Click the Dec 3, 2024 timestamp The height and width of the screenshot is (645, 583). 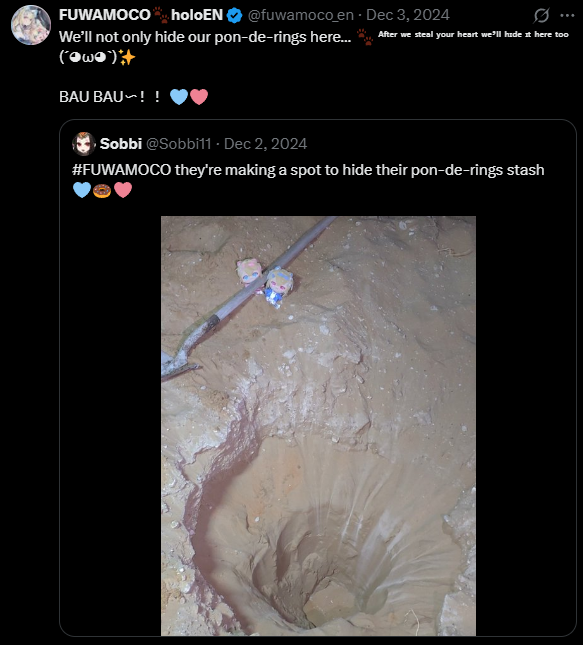[x=408, y=15]
